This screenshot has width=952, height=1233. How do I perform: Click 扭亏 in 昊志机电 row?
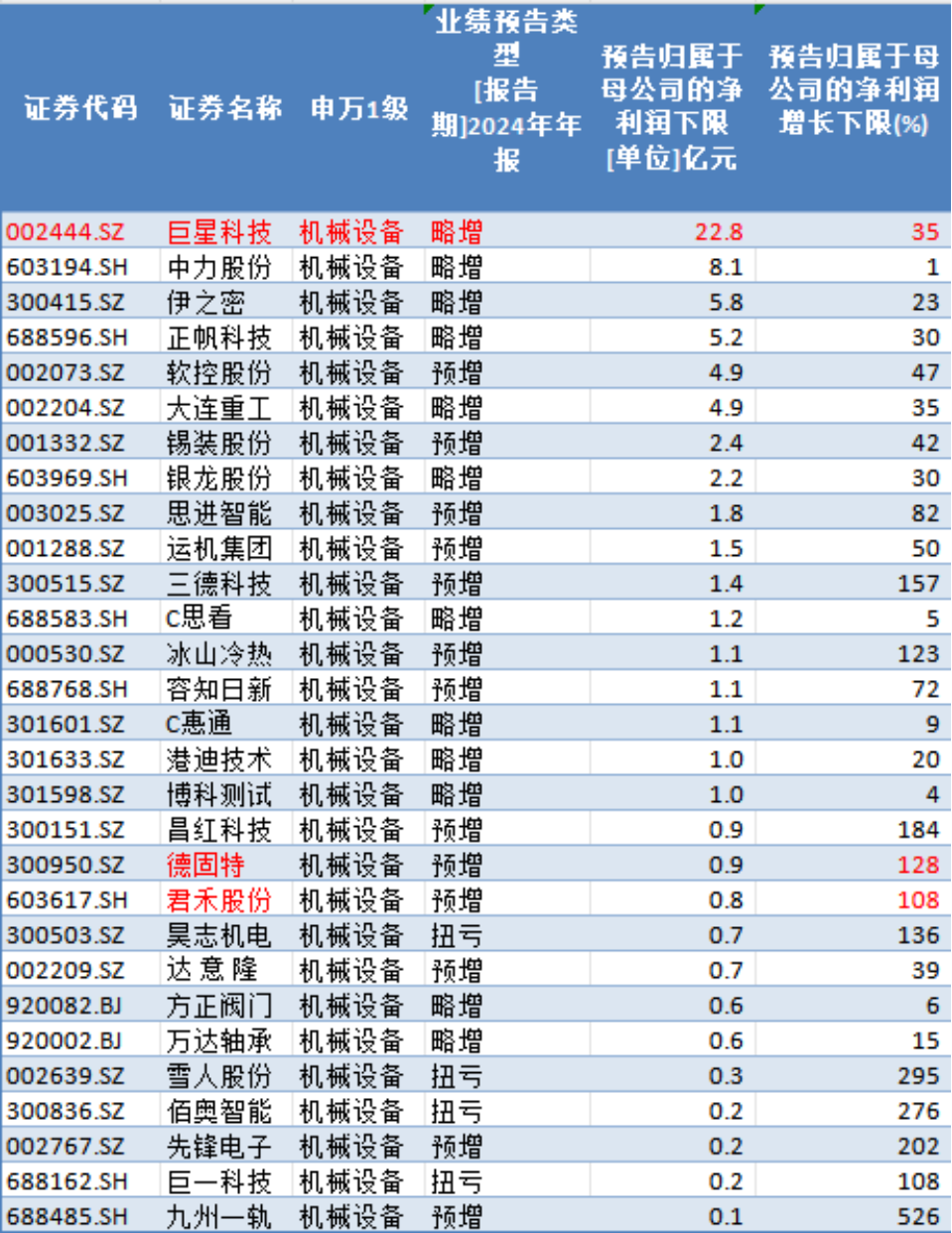click(x=457, y=935)
